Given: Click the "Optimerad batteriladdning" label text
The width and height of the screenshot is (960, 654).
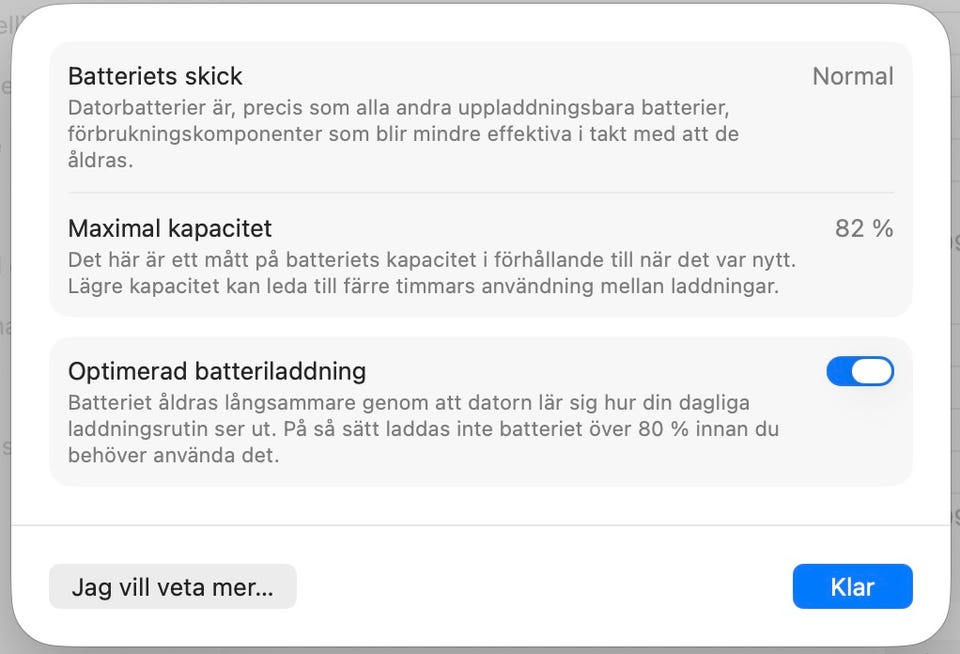Looking at the screenshot, I should coord(217,372).
